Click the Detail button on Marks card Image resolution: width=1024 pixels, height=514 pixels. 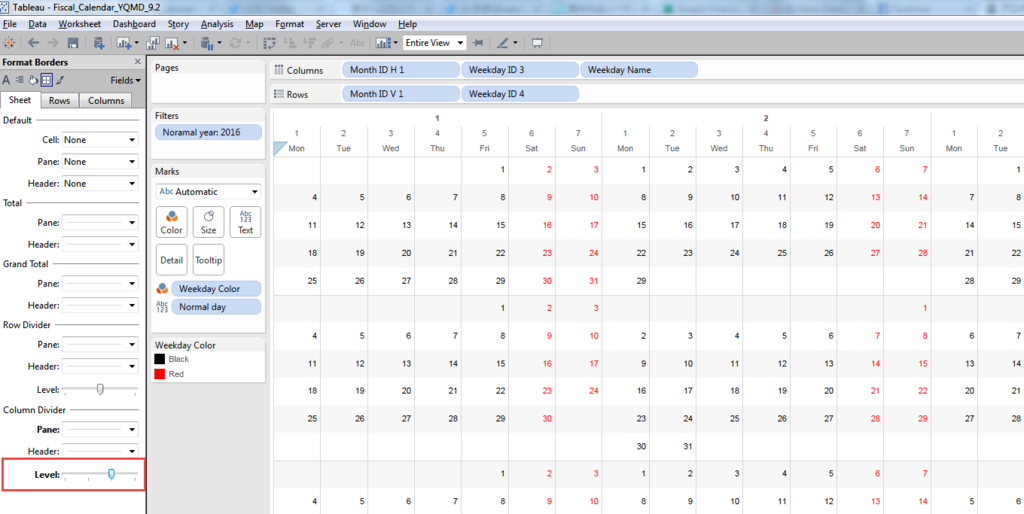point(172,260)
